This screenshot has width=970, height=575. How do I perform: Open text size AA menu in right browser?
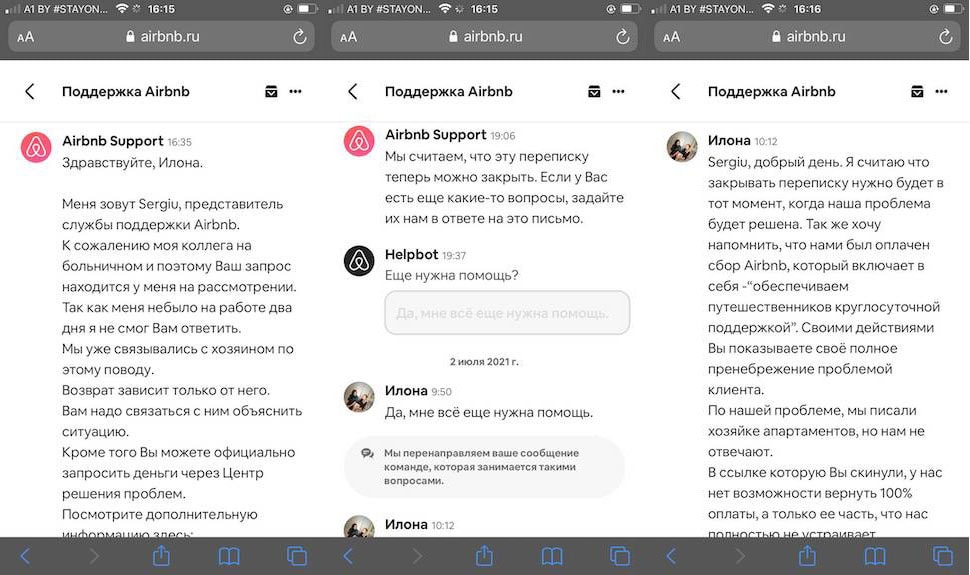click(x=671, y=37)
